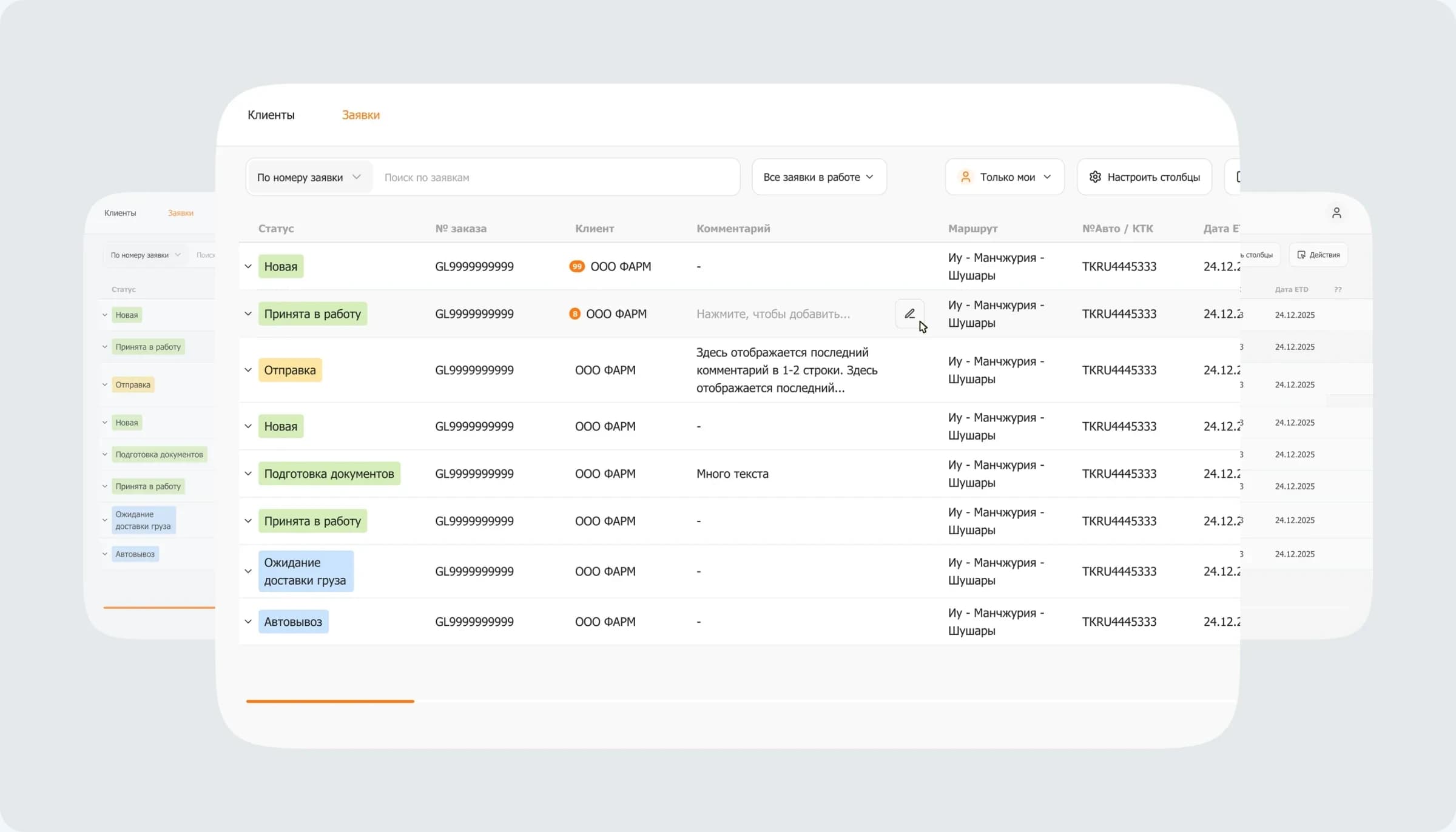Open the Только мои dropdown
1456x832 pixels.
click(1005, 177)
